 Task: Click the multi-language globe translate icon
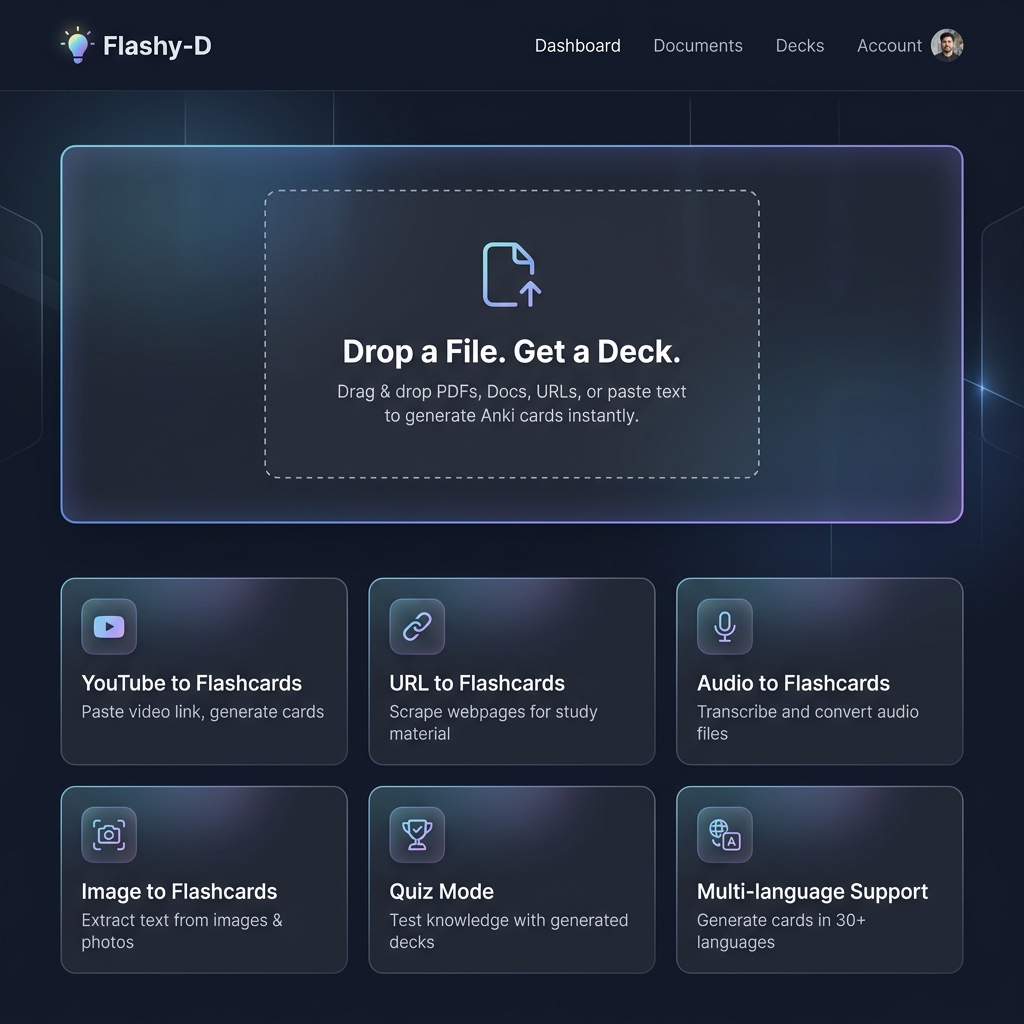(x=725, y=835)
